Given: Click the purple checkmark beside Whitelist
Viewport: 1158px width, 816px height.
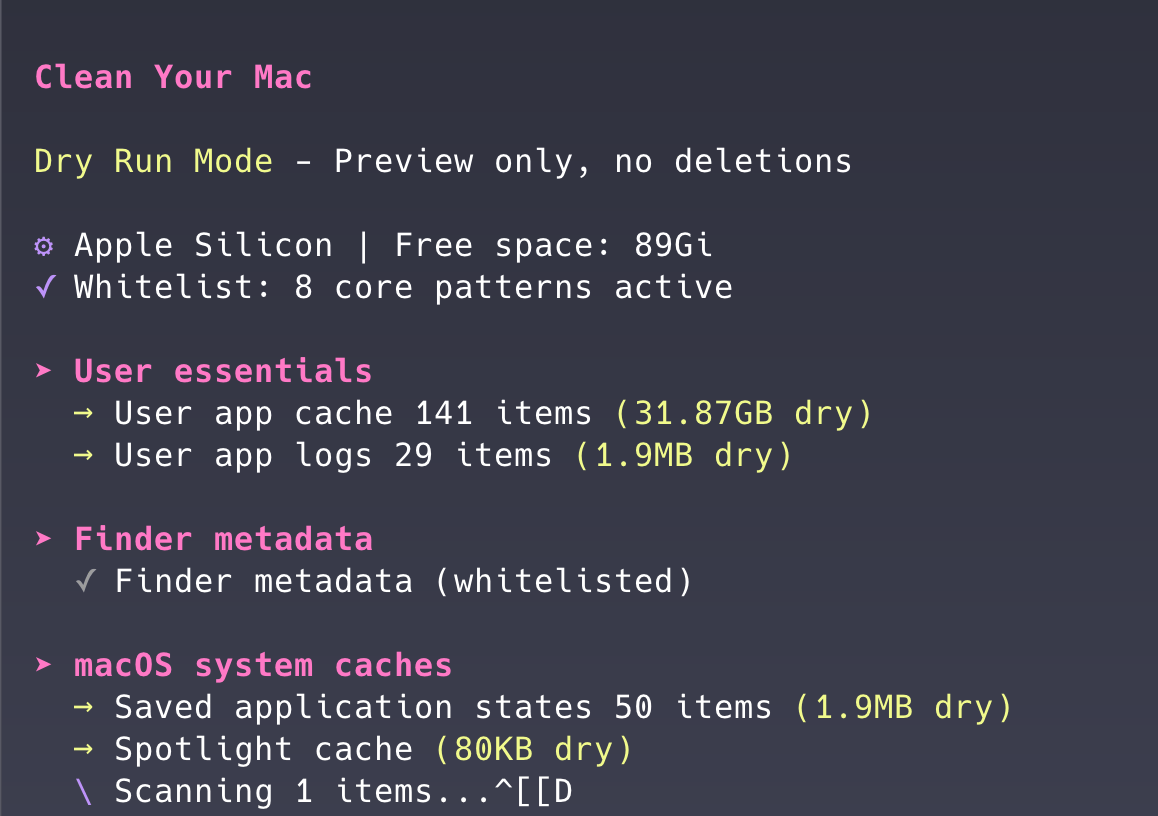Looking at the screenshot, I should pos(44,288).
